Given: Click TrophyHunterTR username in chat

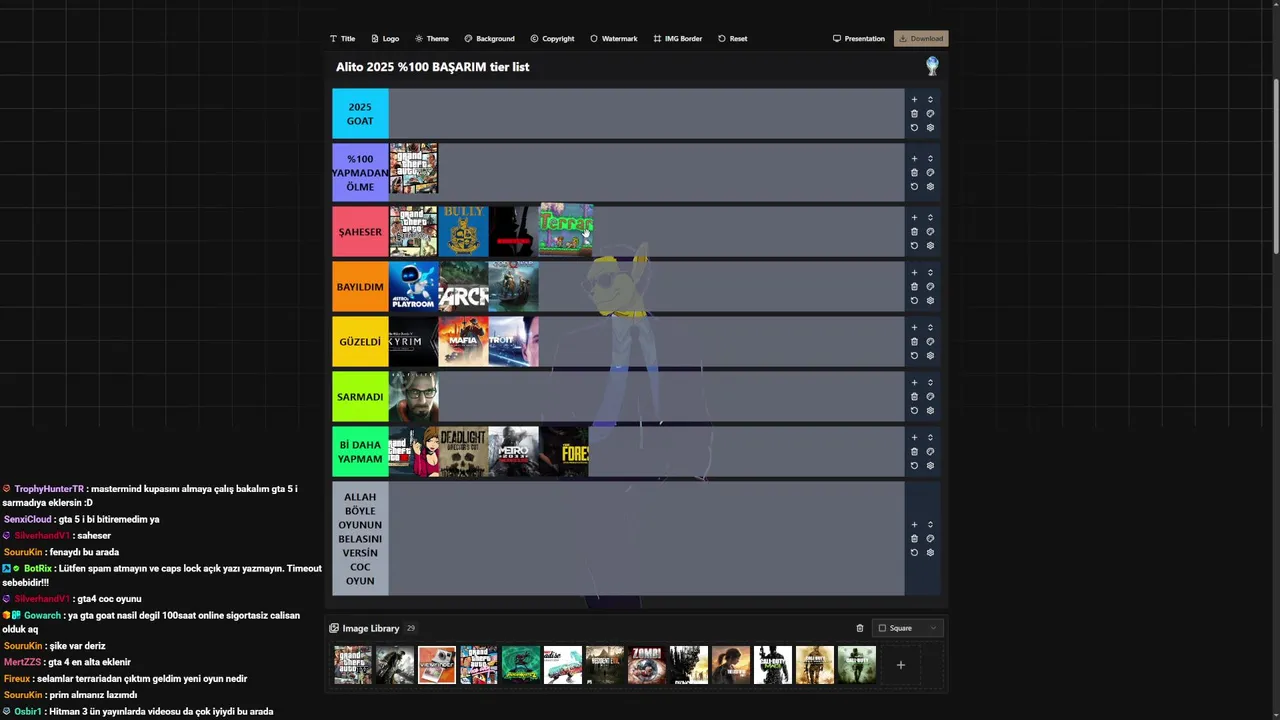Looking at the screenshot, I should (x=49, y=489).
